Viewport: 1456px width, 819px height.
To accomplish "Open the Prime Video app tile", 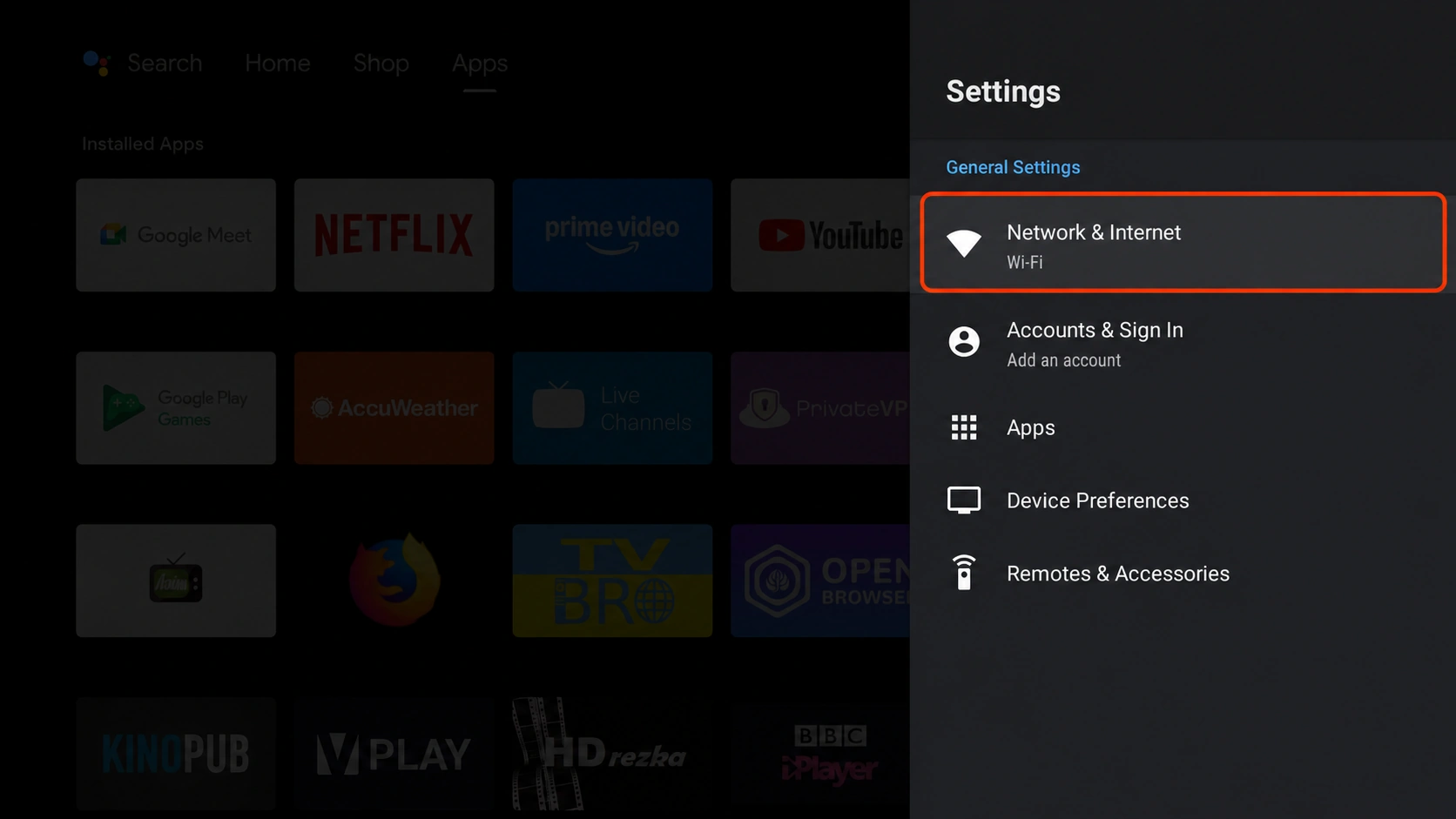I will [x=612, y=235].
